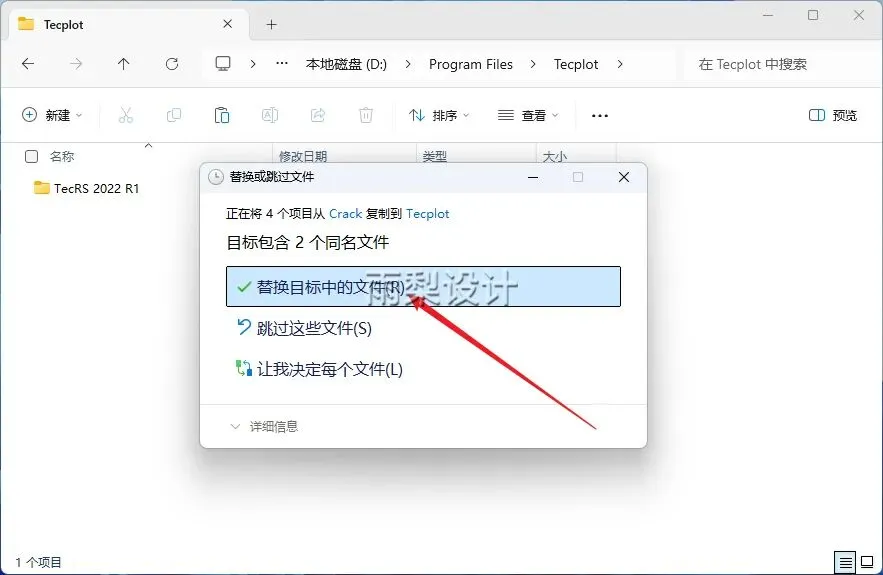Image resolution: width=883 pixels, height=575 pixels.
Task: Minimize the File Explorer window
Action: point(768,15)
